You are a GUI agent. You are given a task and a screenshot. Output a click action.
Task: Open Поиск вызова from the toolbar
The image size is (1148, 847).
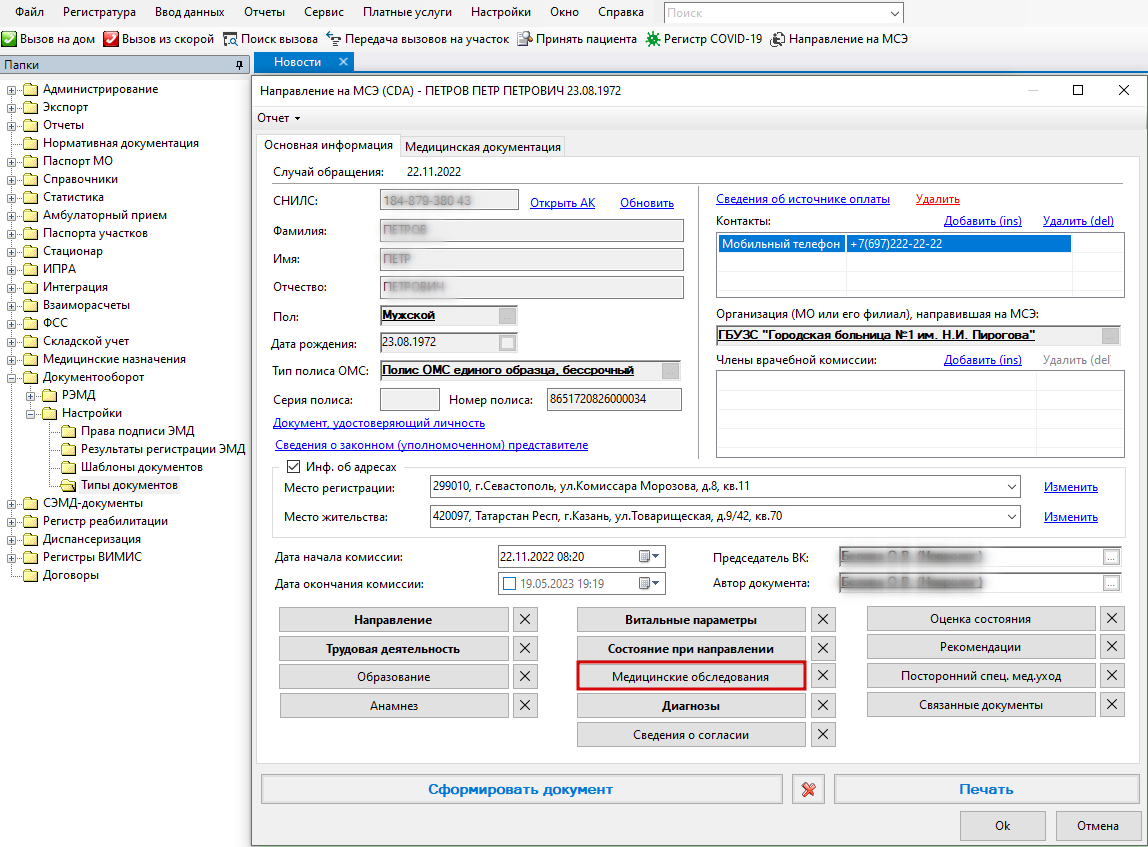(231, 39)
